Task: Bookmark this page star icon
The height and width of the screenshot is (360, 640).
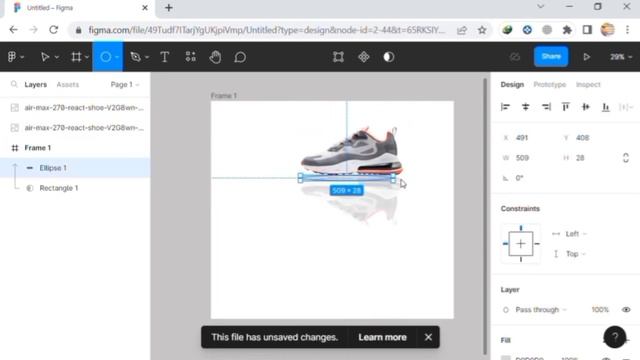Action: 482,30
